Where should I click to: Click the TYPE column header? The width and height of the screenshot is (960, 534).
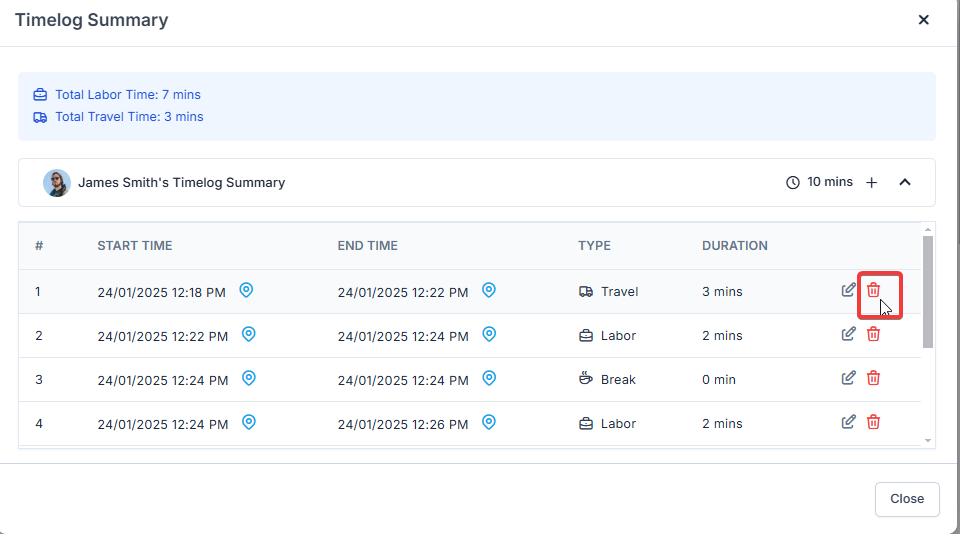[x=594, y=246]
